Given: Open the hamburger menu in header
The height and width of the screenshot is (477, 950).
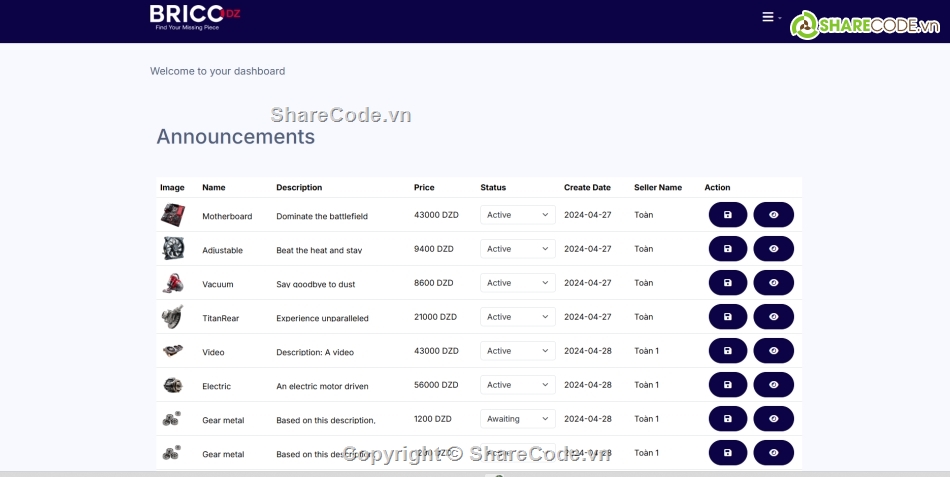Looking at the screenshot, I should pos(768,17).
